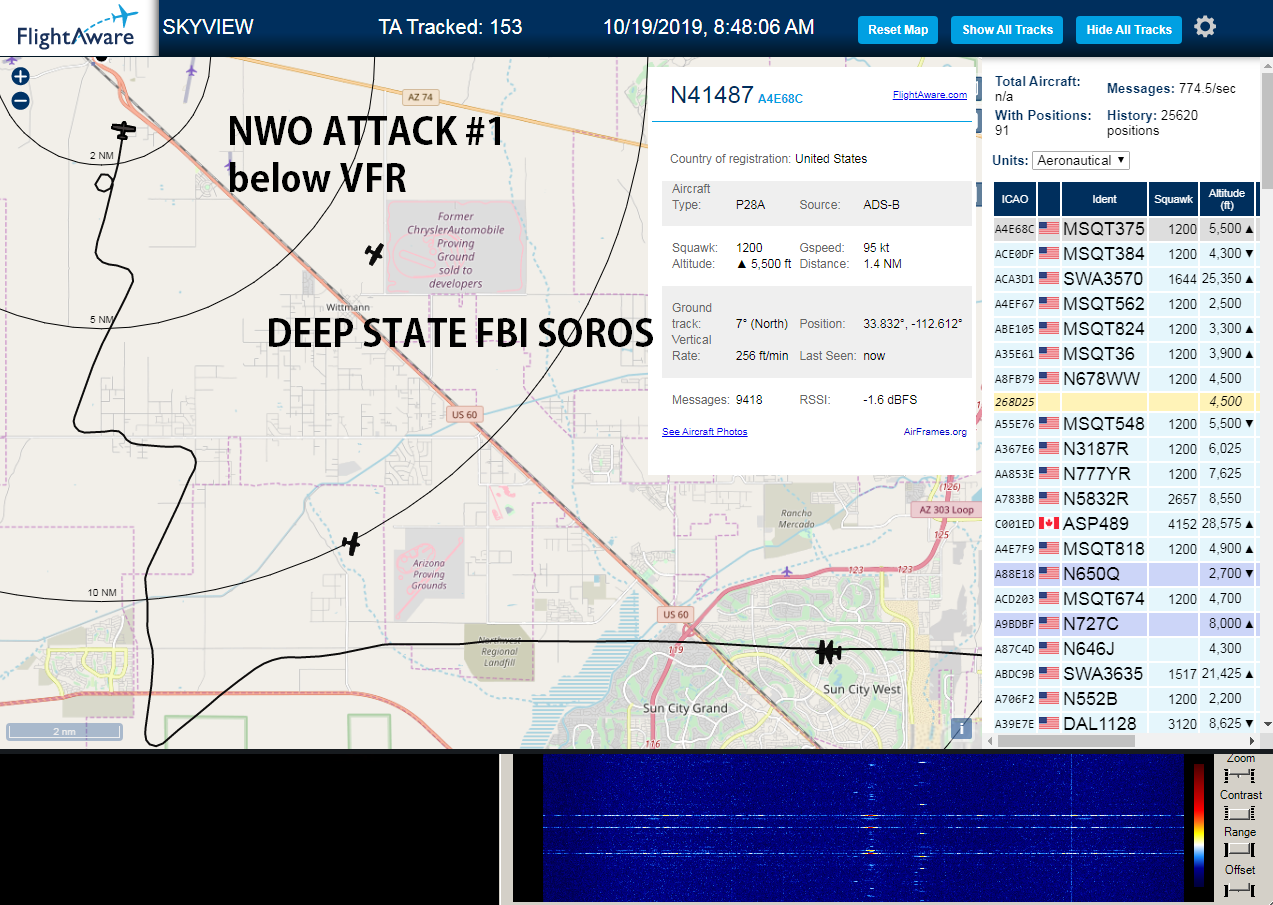Open the map attribution info icon

961,728
